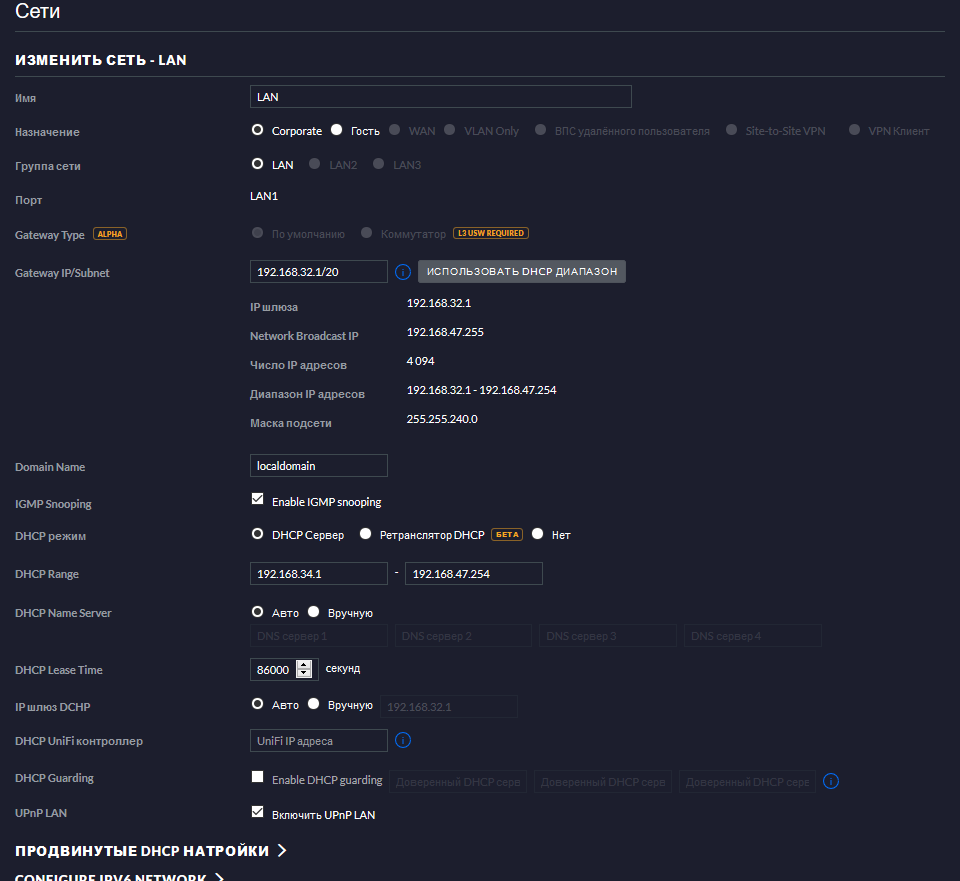Uncheck Включить UPnP LAN checkbox

(258, 813)
